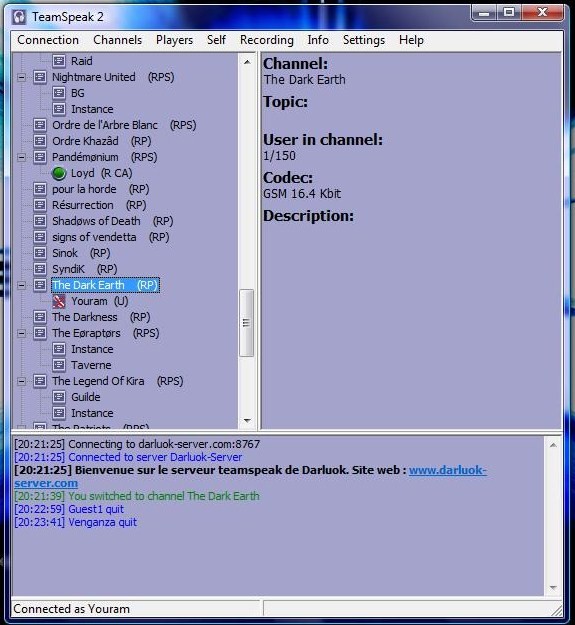Click icon of Instance under Nightmare United

coord(59,109)
